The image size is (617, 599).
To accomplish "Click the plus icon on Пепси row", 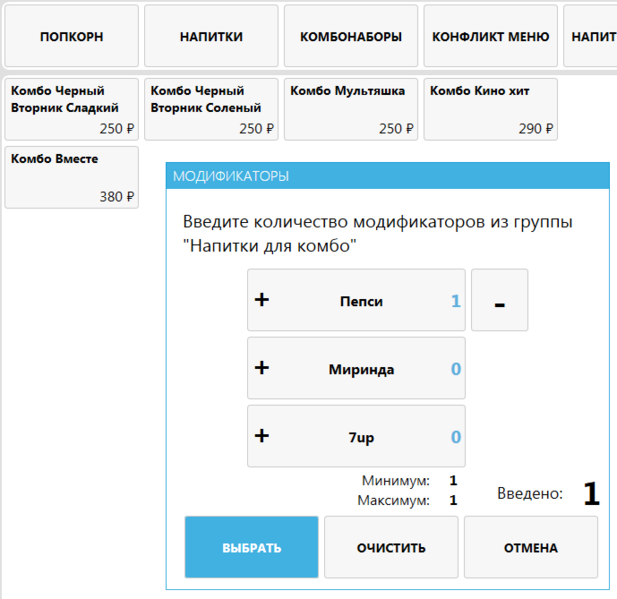I will point(263,300).
